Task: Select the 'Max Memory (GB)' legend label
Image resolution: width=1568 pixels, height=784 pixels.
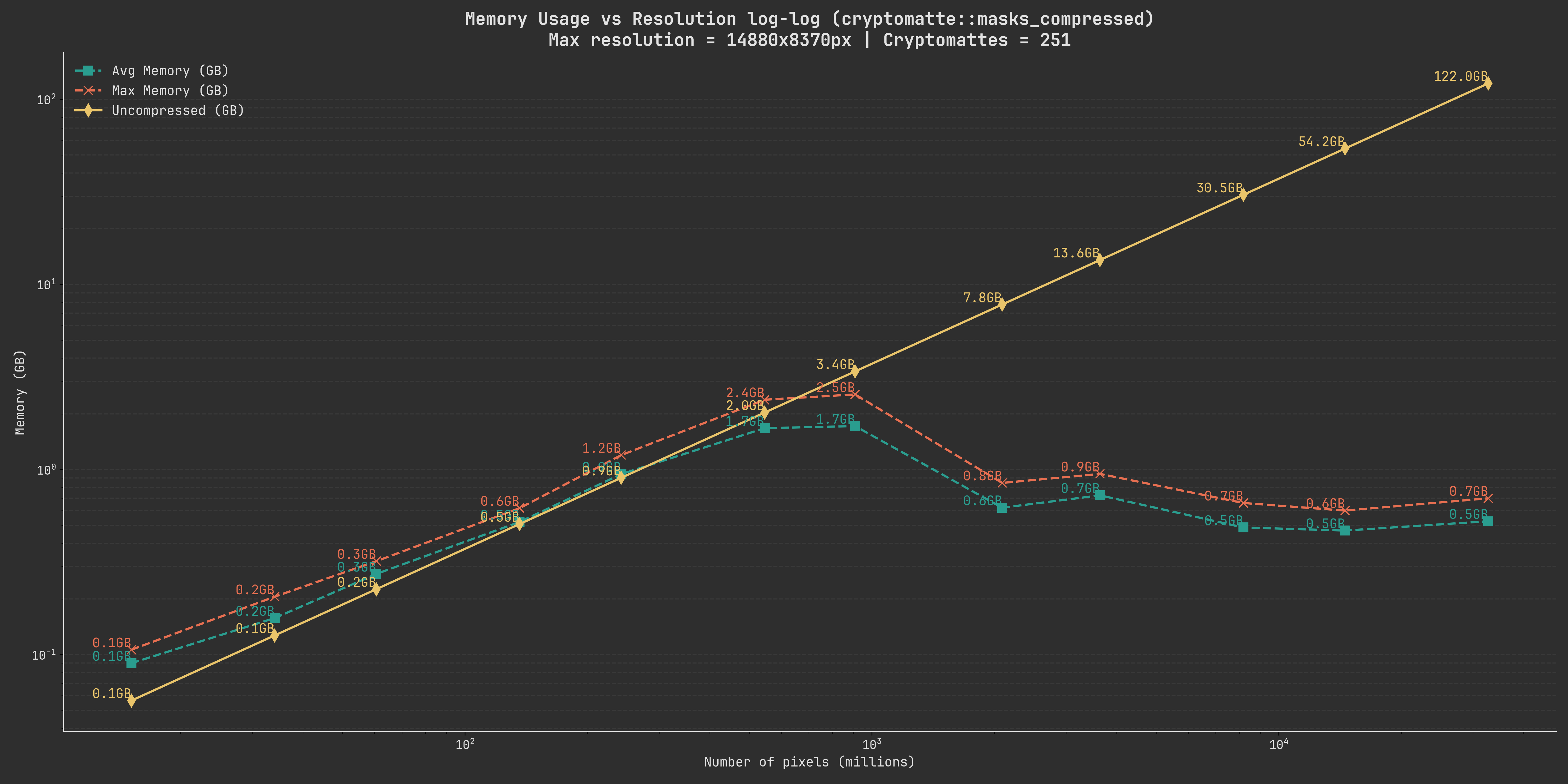Action: (170, 91)
